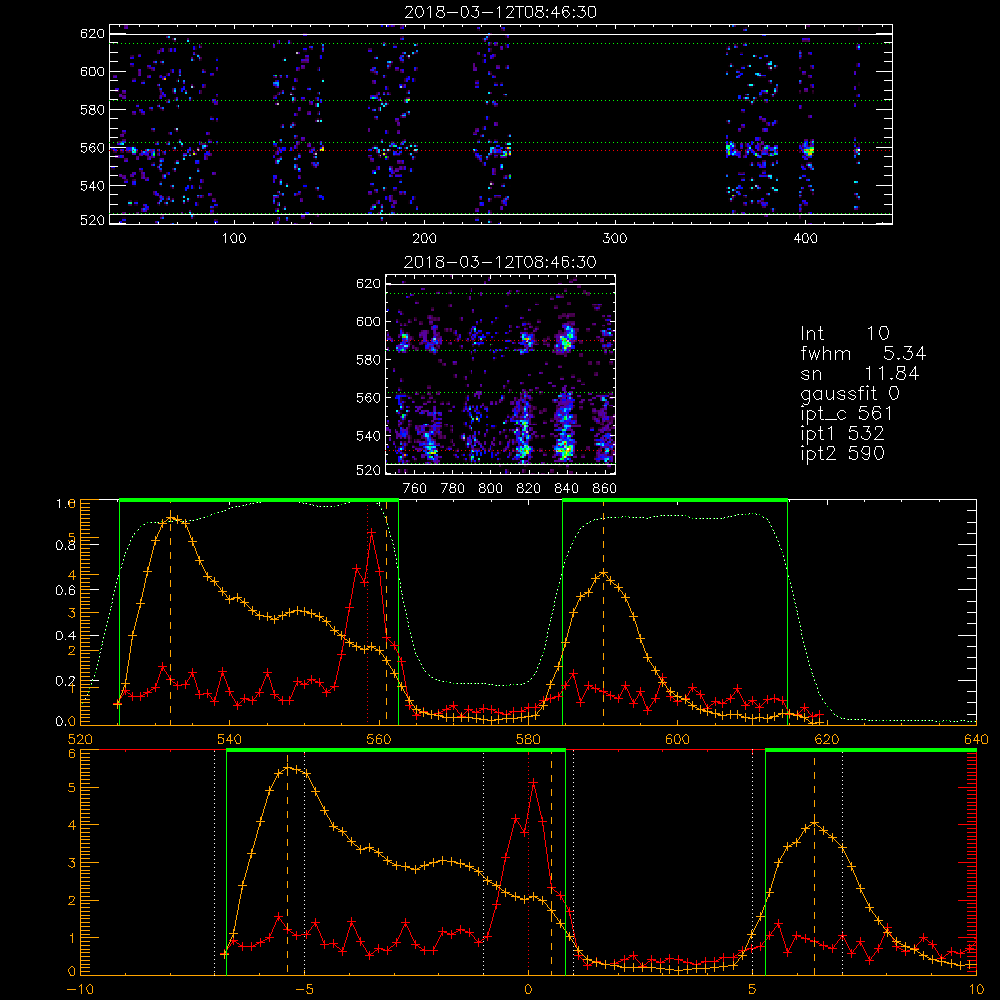1000x1000 pixels.
Task: Click x-axis label 400 on top image
Action: click(x=805, y=239)
